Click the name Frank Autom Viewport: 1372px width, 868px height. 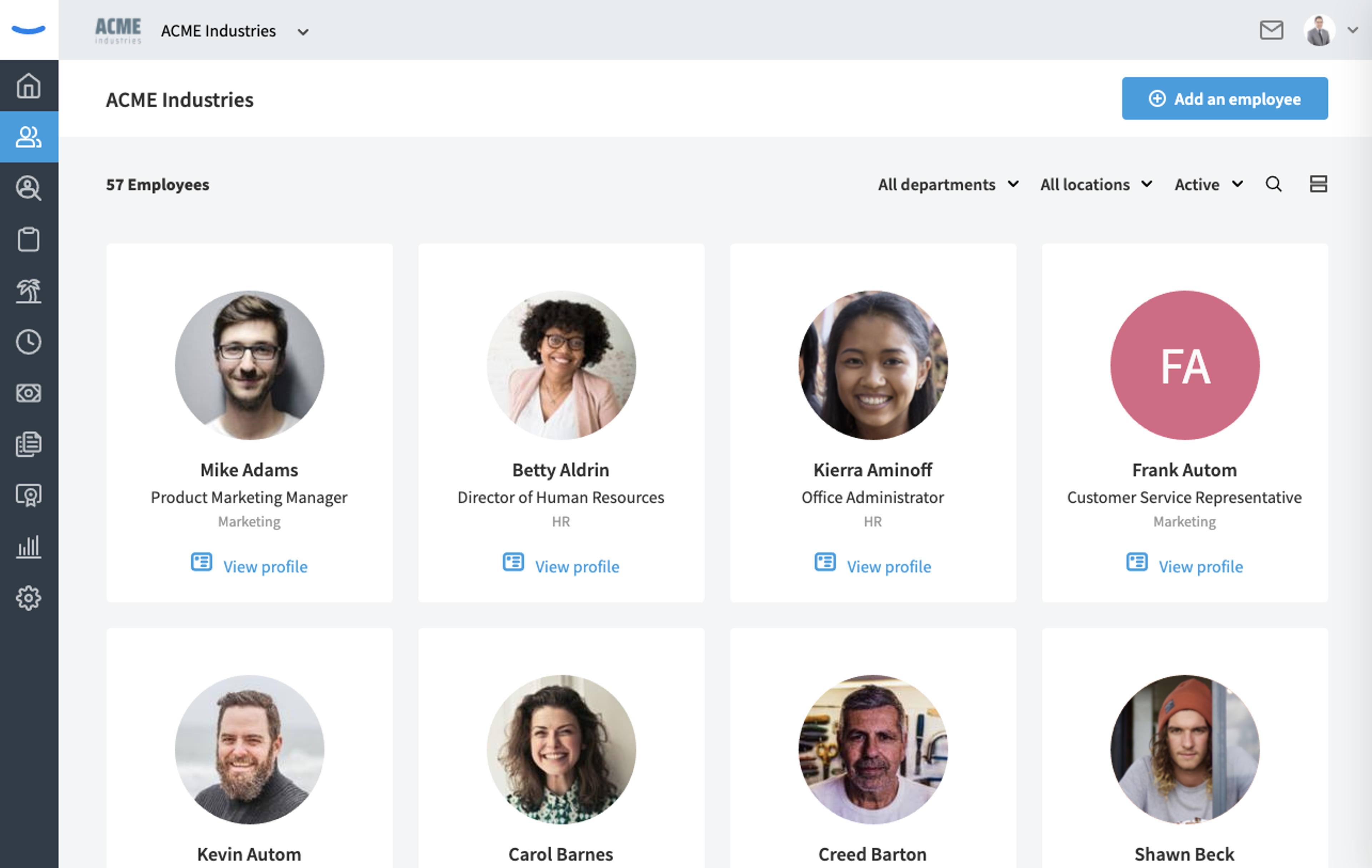click(1184, 470)
